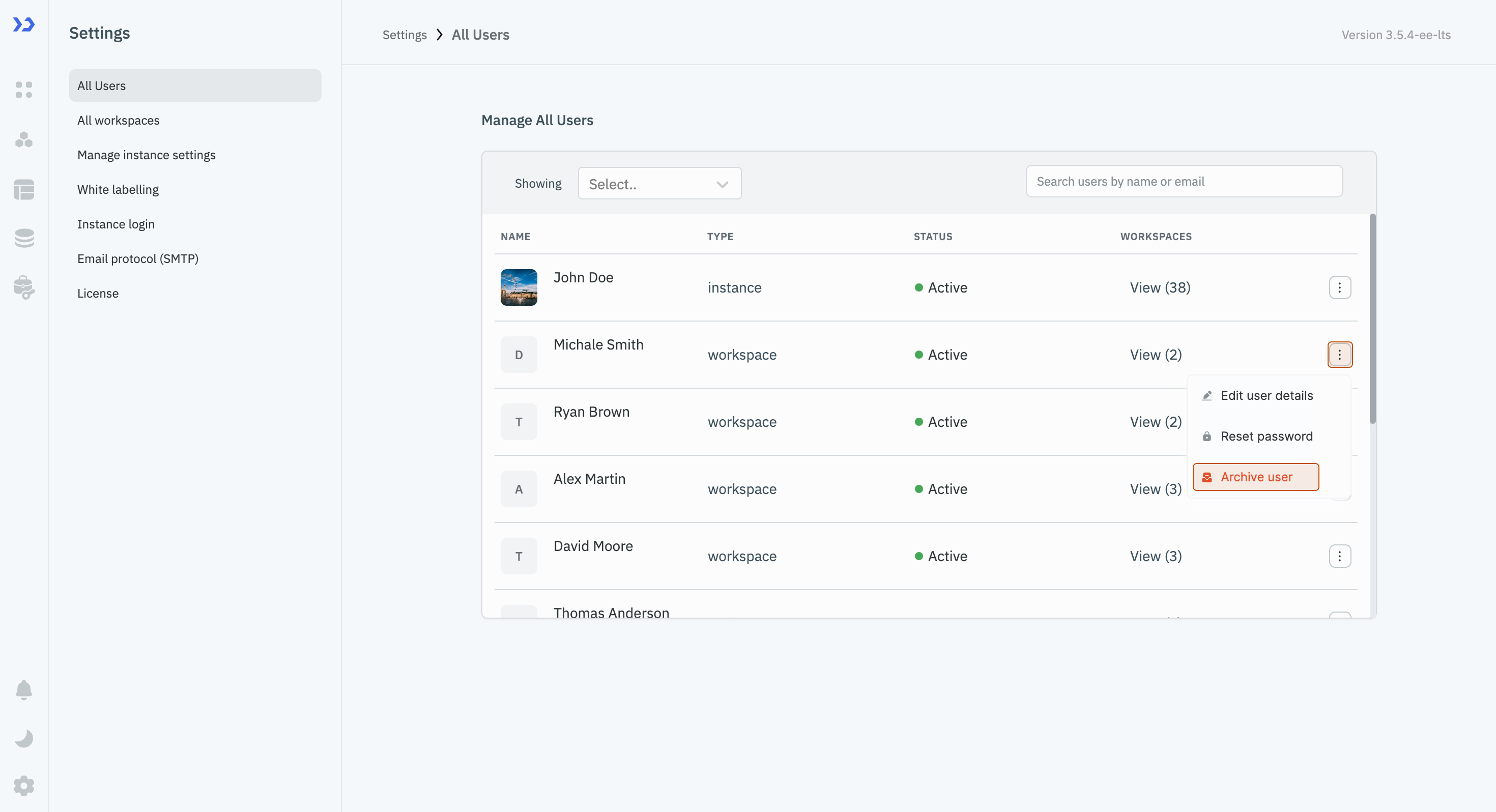Screen dimensions: 1496x812
Task: Select Archive user from the menu
Action: pos(1256,476)
